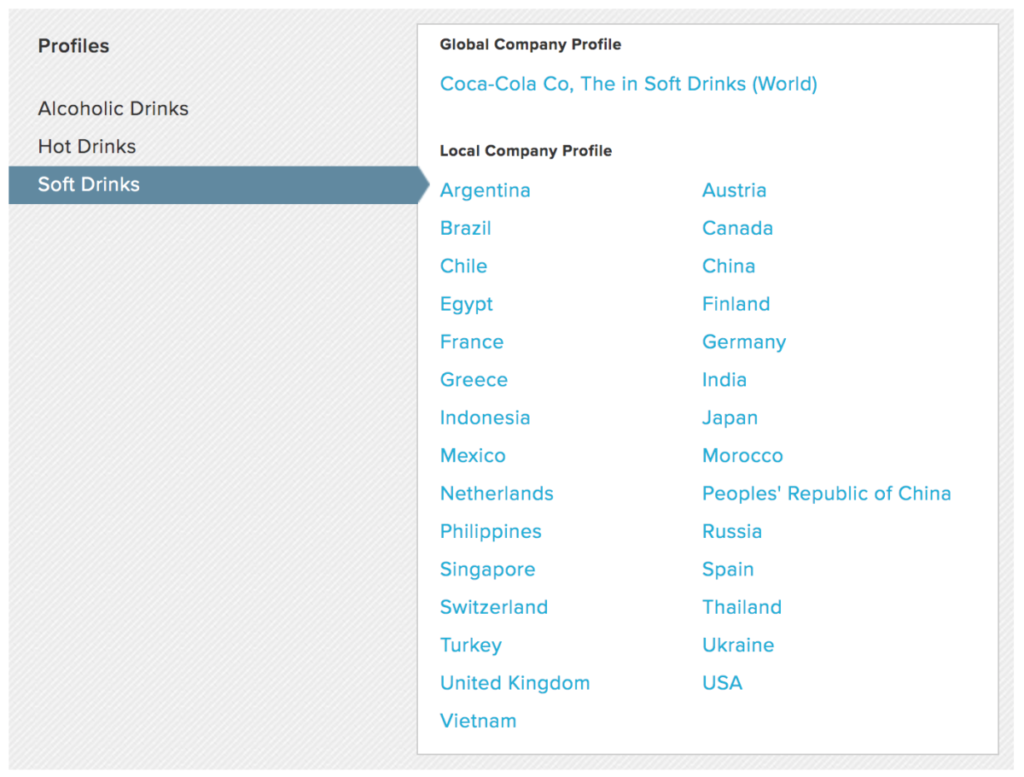The height and width of the screenshot is (777, 1024).
Task: Open the USA local company profile
Action: point(722,684)
